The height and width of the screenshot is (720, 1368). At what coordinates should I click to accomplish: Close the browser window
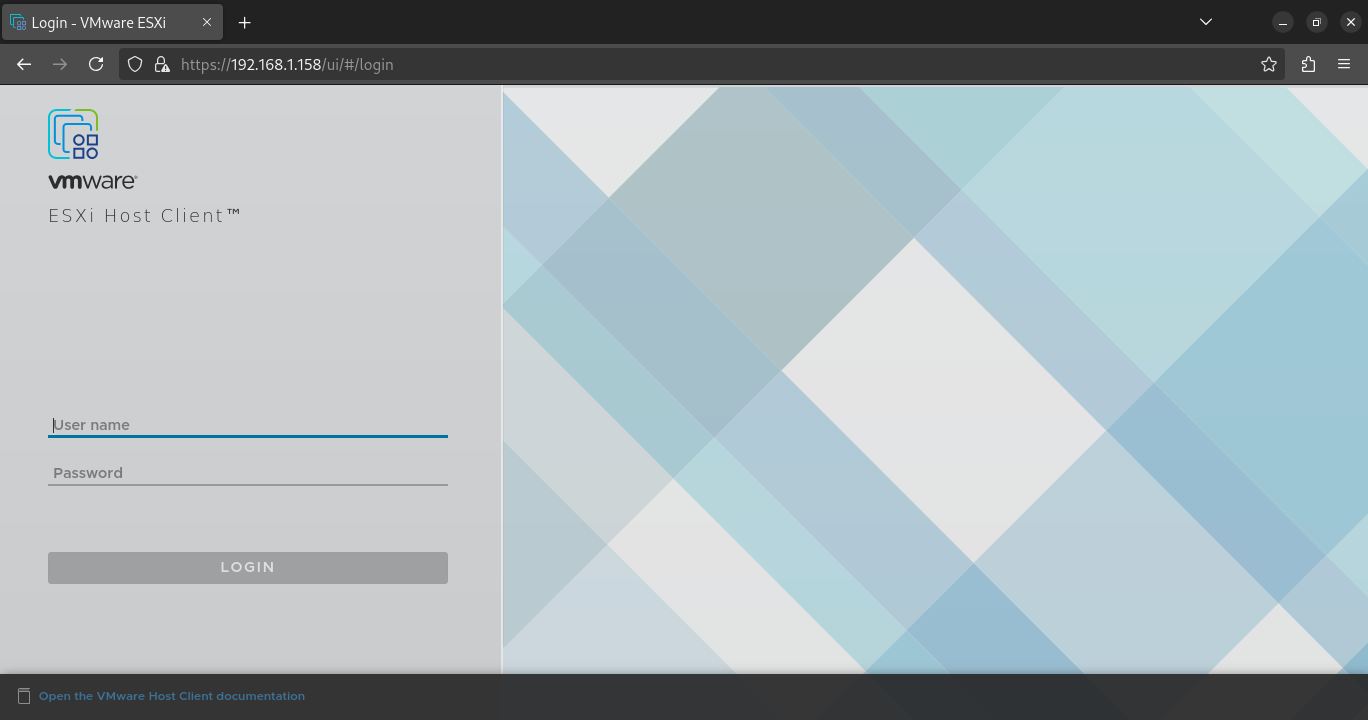(1350, 22)
